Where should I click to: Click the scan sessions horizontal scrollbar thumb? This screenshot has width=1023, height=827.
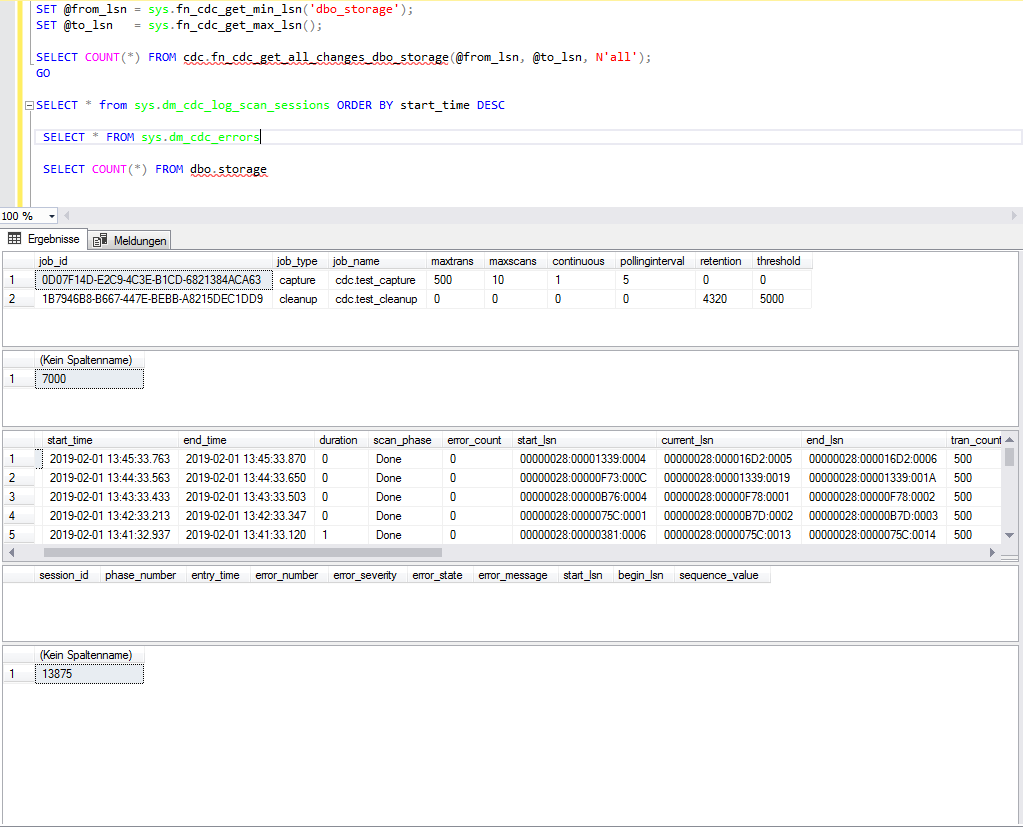[243, 552]
